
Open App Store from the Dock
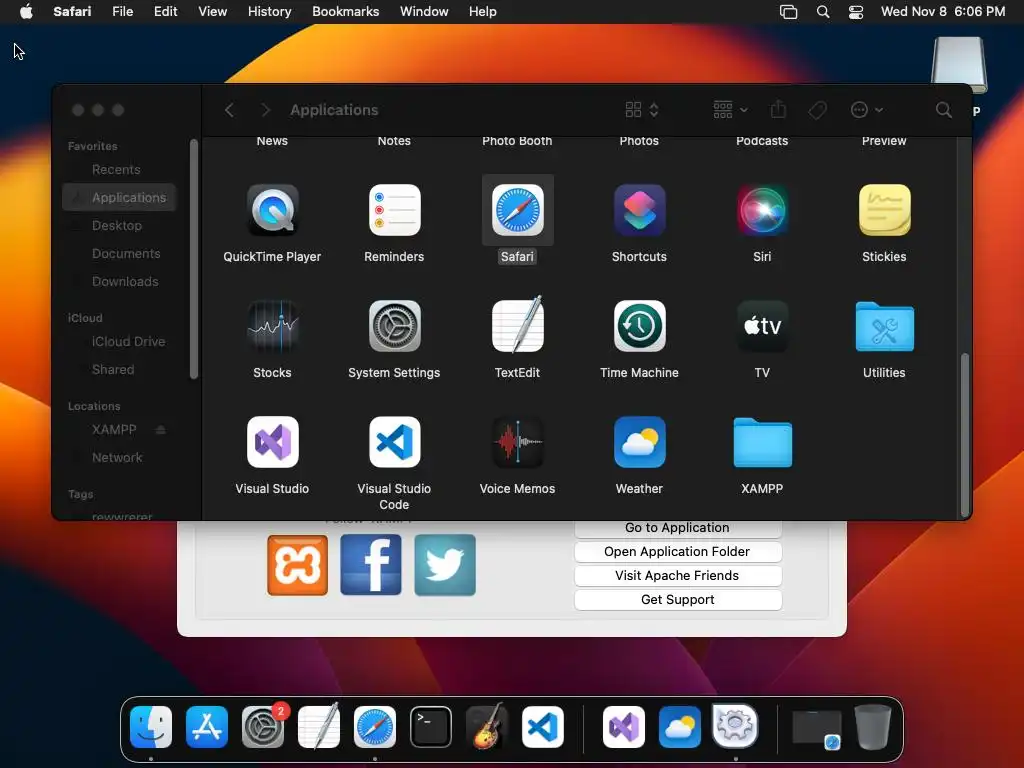point(207,727)
